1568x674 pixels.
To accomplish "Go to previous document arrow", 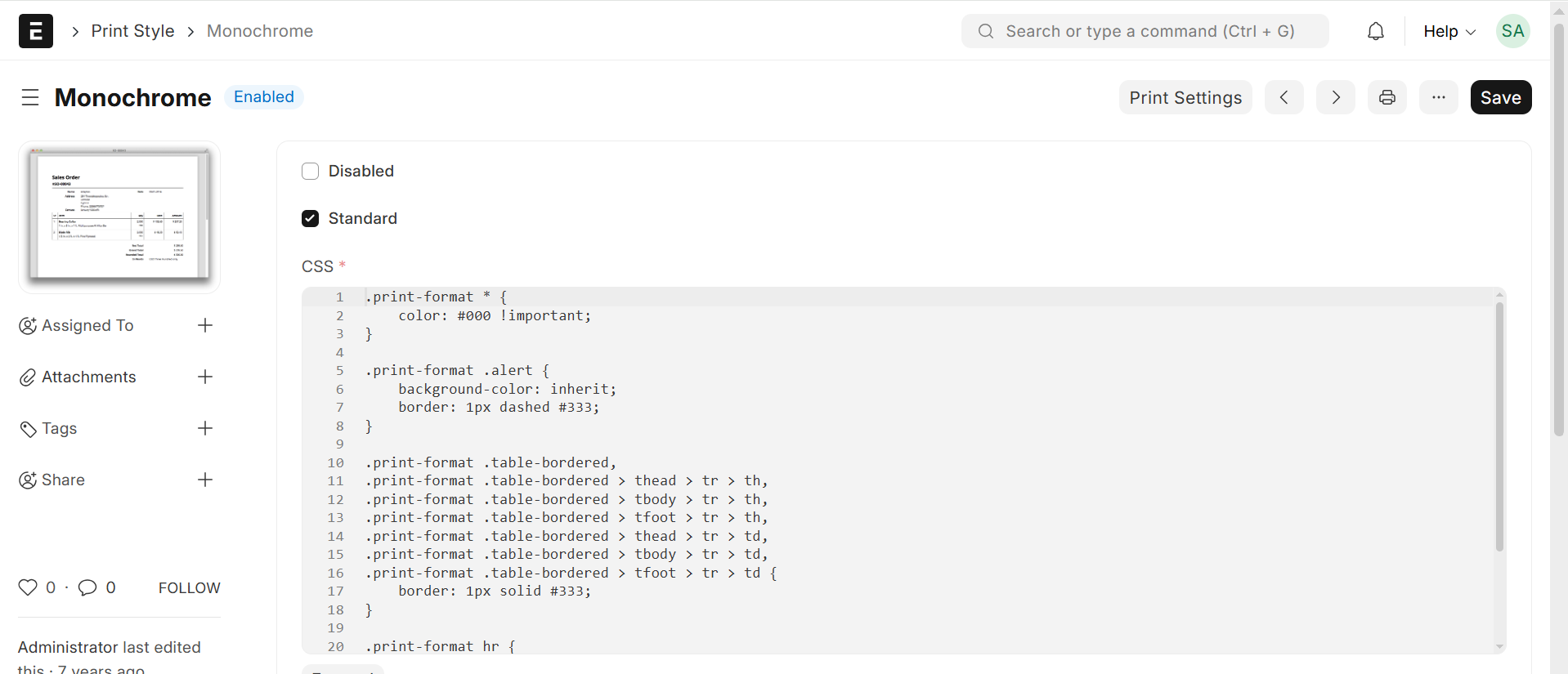I will 1284,97.
